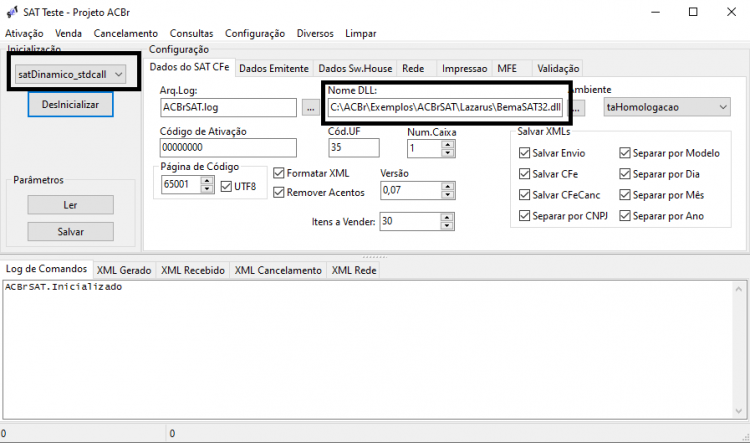Viewport: 750px width, 443px height.
Task: Click the log scrollbar down arrow
Action: pyautogui.click(x=739, y=411)
